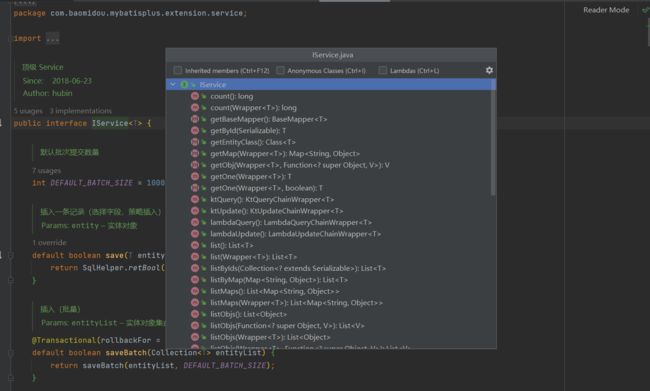
Task: Click method icon beside ktUpdate()
Action: coord(195,211)
